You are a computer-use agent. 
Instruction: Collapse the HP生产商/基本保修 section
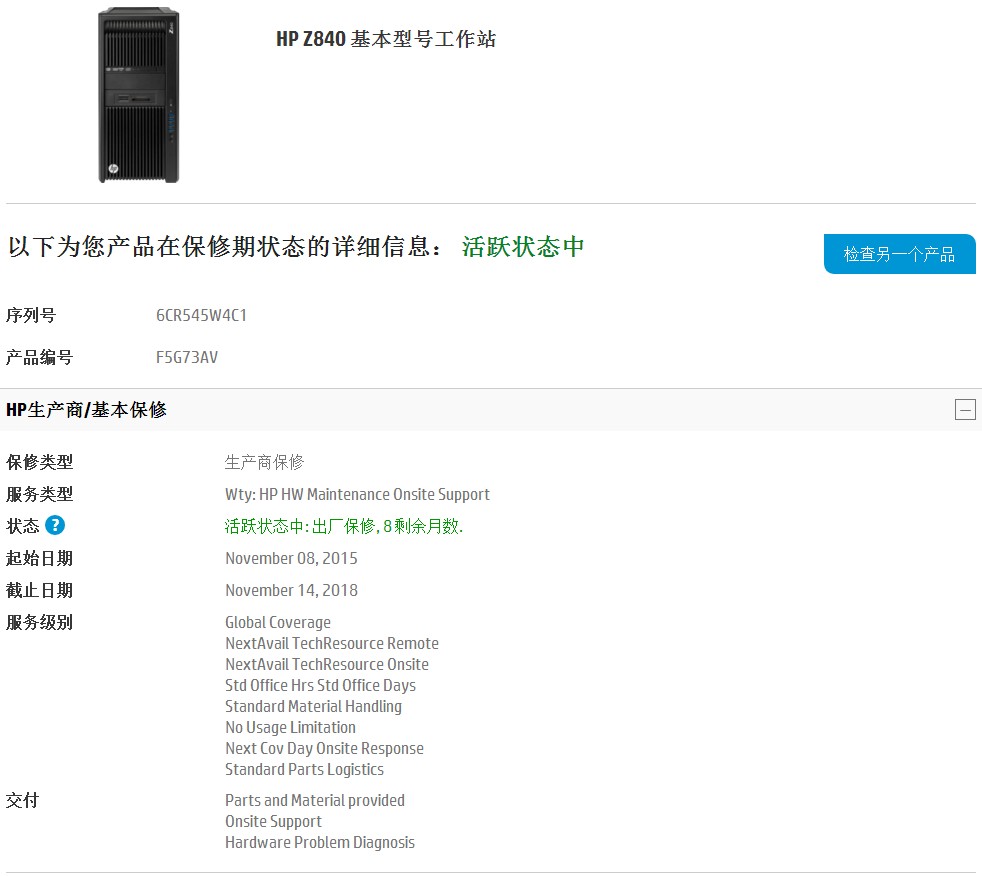[965, 410]
